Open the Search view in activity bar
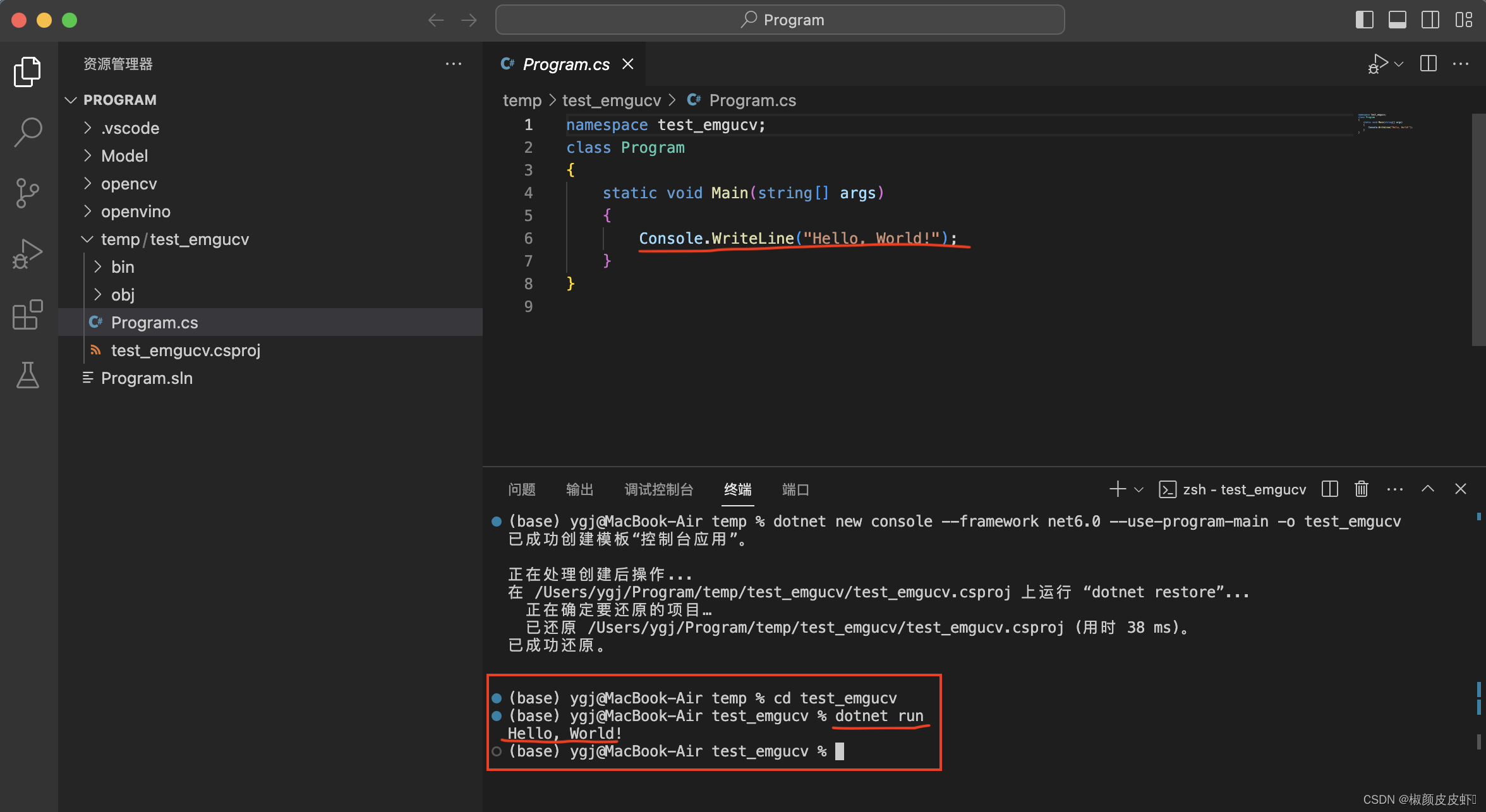 [28, 132]
